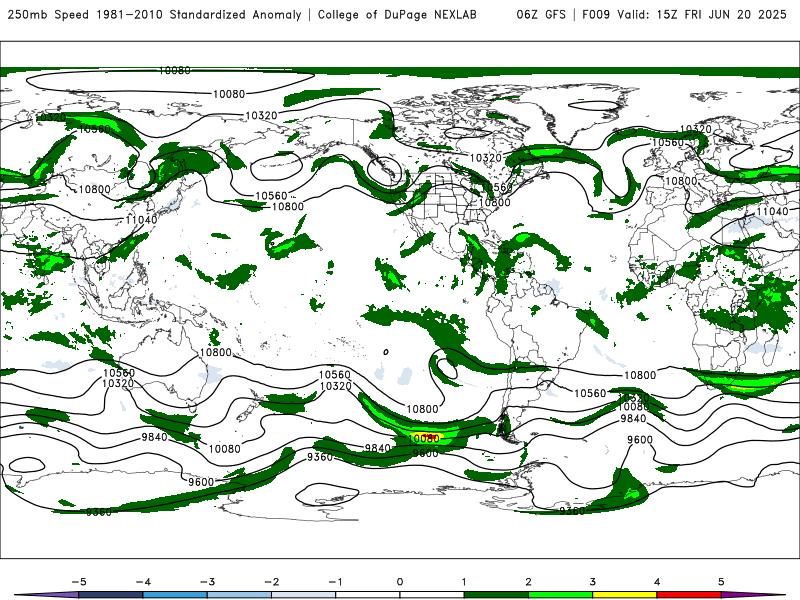The image size is (800, 600).
Task: Click the 10080 label inside the yellow anomaly
Action: point(424,438)
